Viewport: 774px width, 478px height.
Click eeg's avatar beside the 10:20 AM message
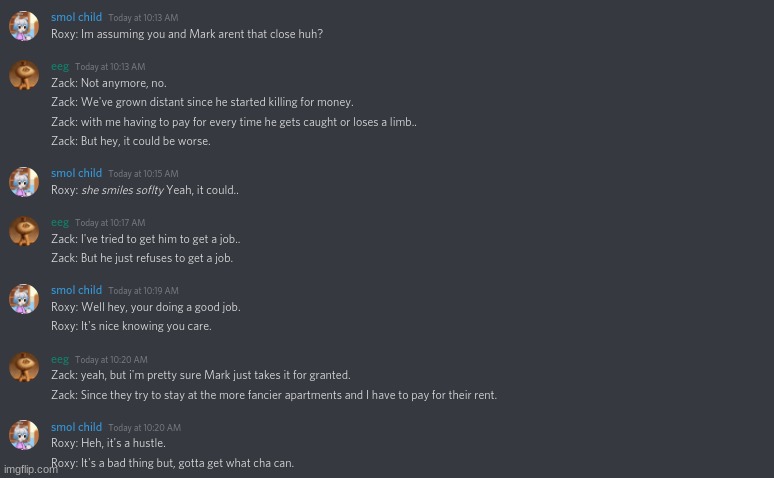click(24, 367)
